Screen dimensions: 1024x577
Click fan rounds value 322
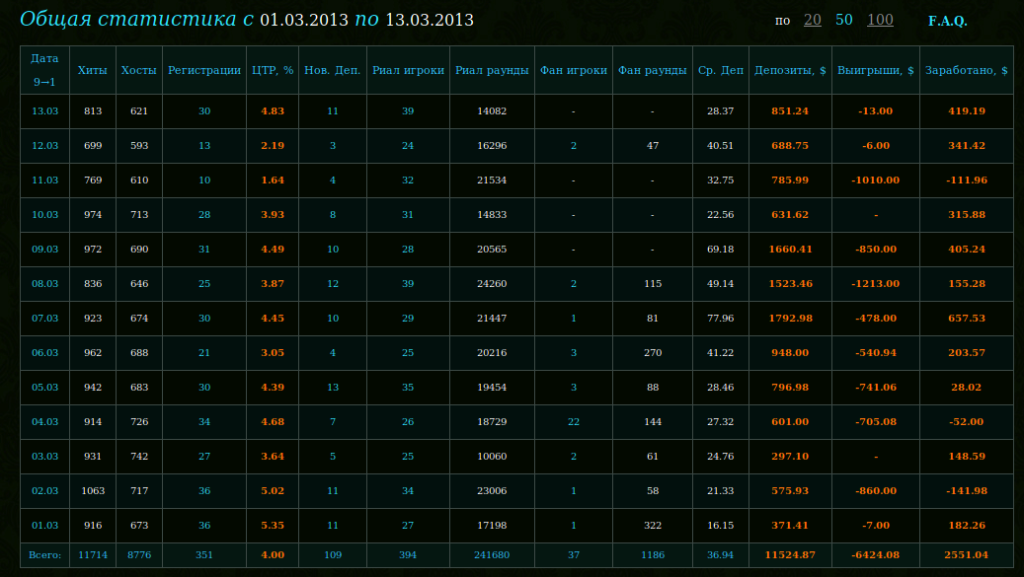pyautogui.click(x=652, y=525)
